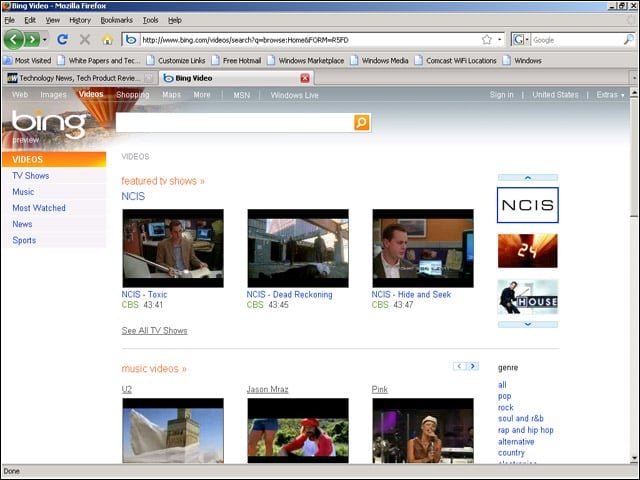640x480 pixels.
Task: Click the Google search magnifier icon
Action: click(629, 40)
